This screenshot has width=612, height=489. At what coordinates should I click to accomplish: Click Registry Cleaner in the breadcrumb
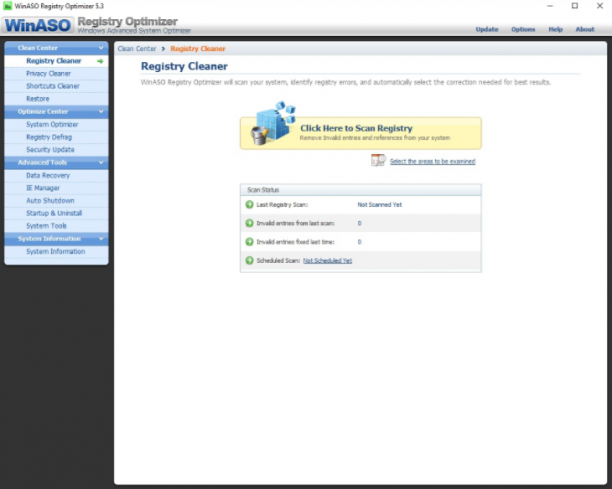click(198, 49)
